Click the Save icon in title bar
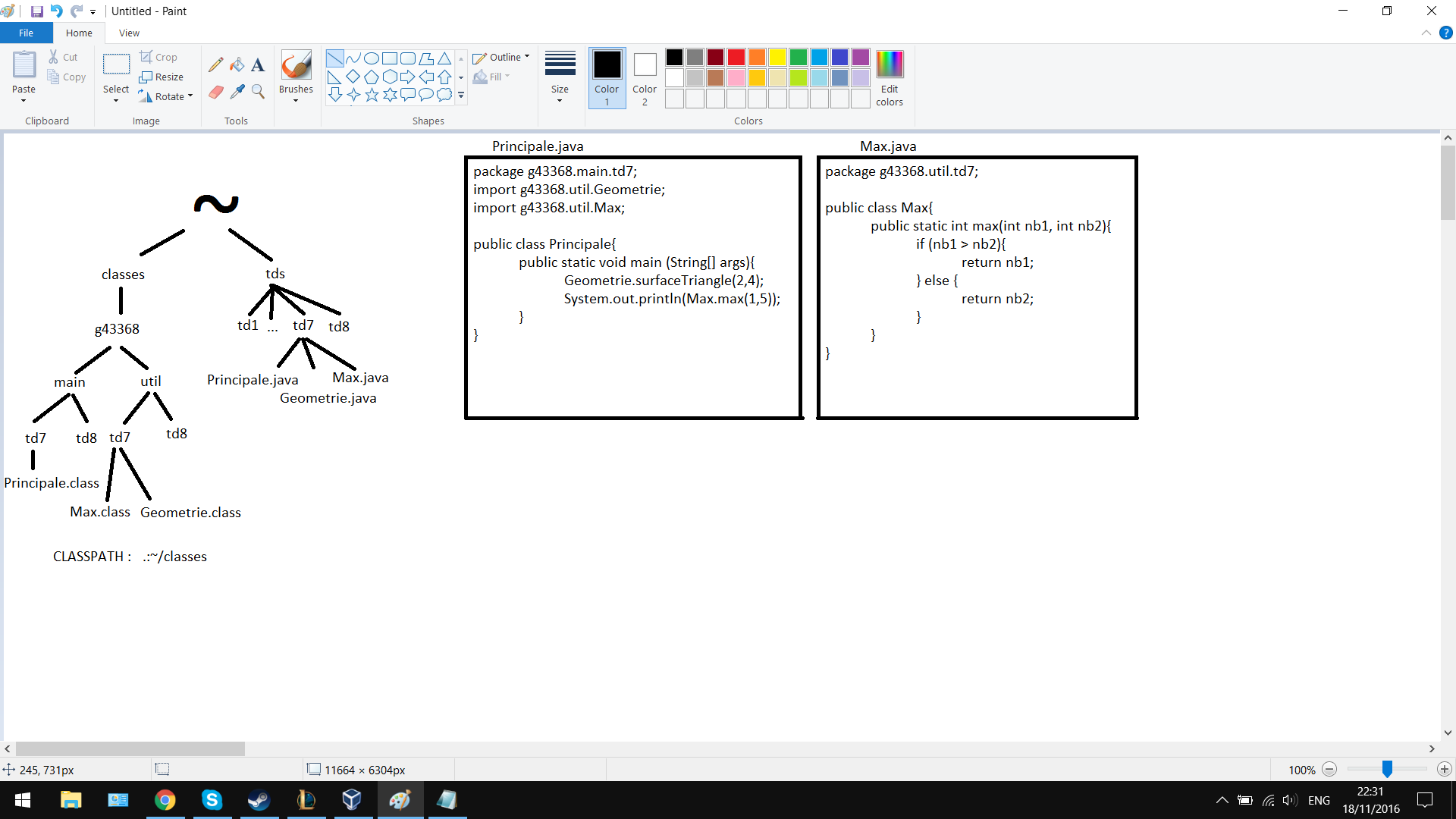This screenshot has height=819, width=1456. [36, 11]
